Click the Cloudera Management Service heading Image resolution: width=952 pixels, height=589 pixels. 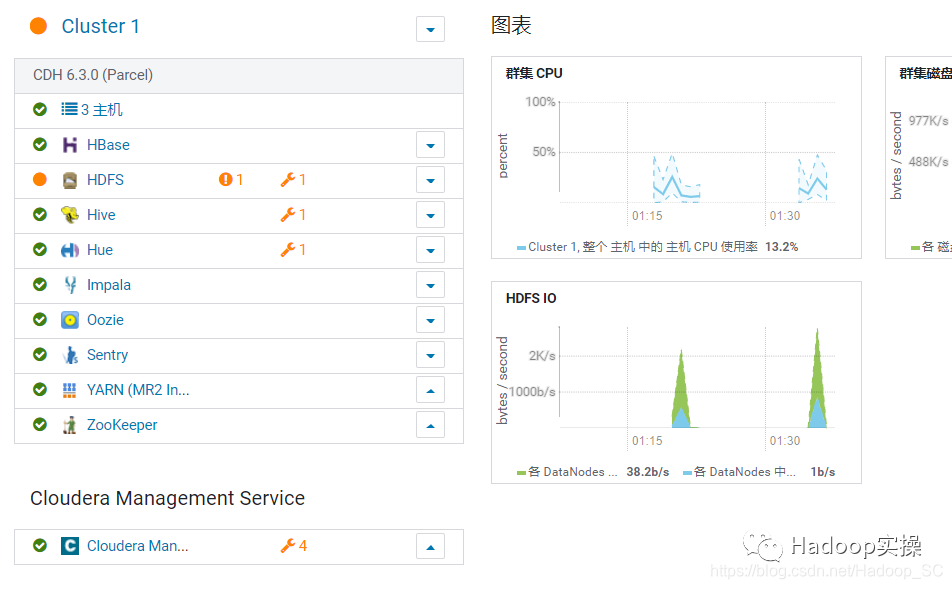(x=168, y=499)
